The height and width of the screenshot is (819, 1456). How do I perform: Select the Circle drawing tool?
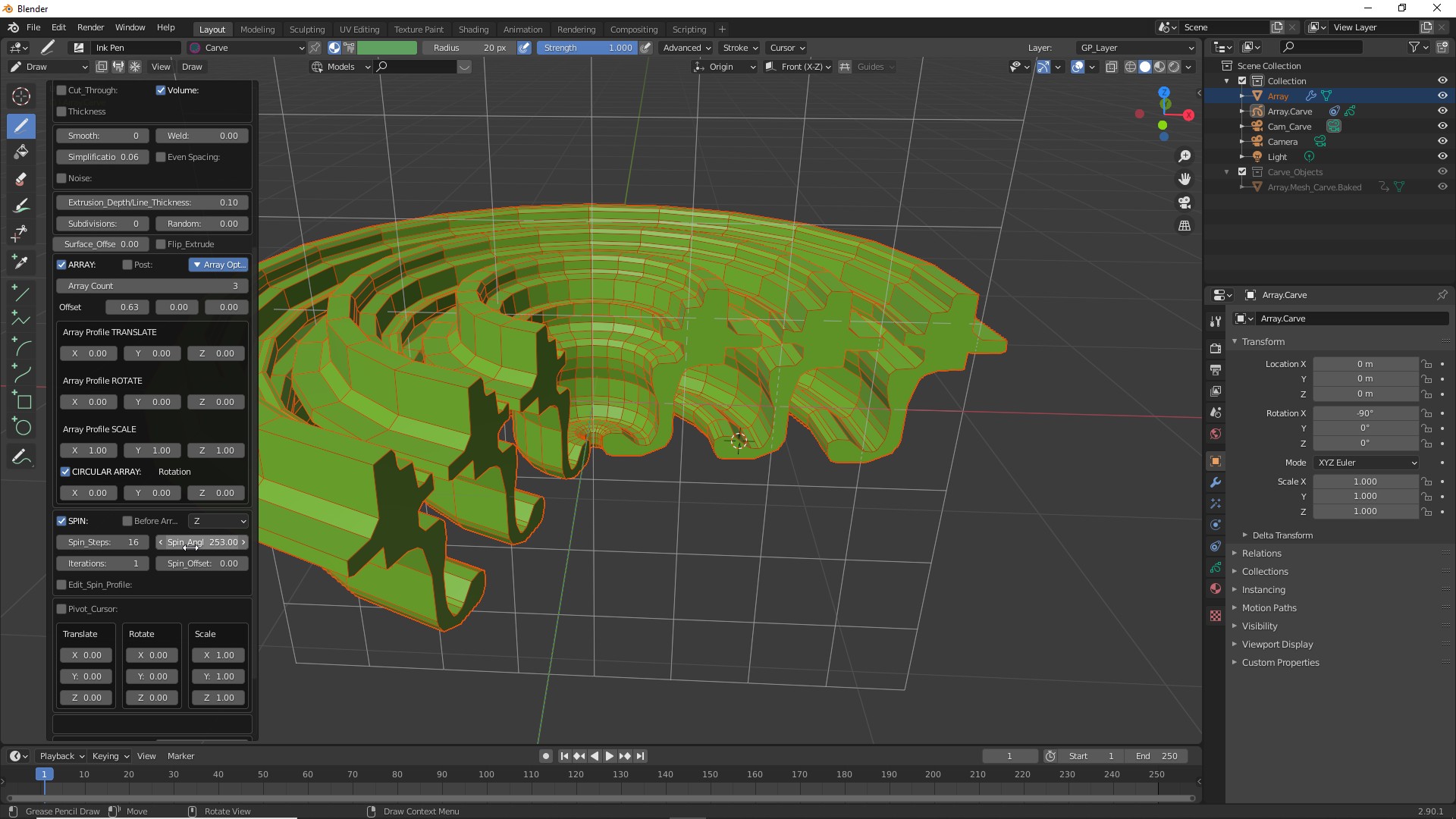coord(23,427)
